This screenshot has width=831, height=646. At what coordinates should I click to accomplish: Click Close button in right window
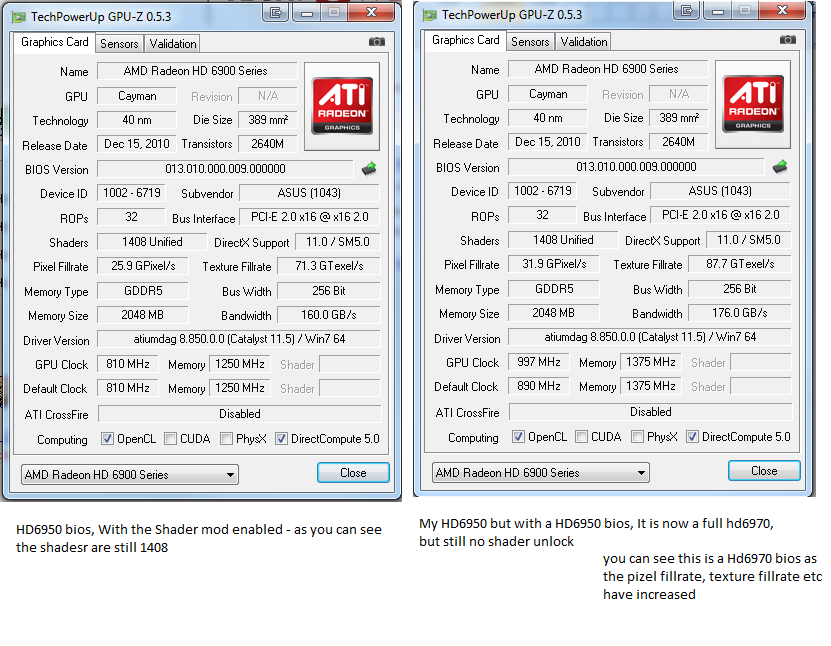(764, 471)
